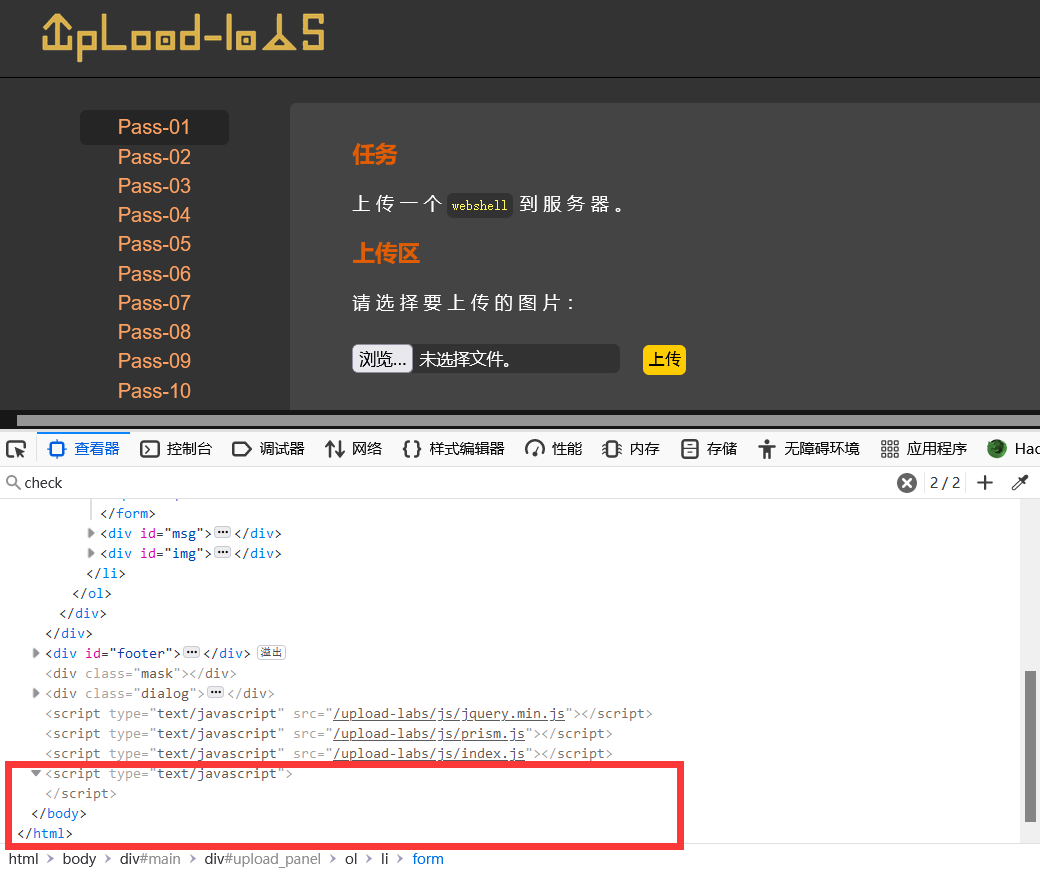Expand the div class="dialog" node

[x=36, y=693]
